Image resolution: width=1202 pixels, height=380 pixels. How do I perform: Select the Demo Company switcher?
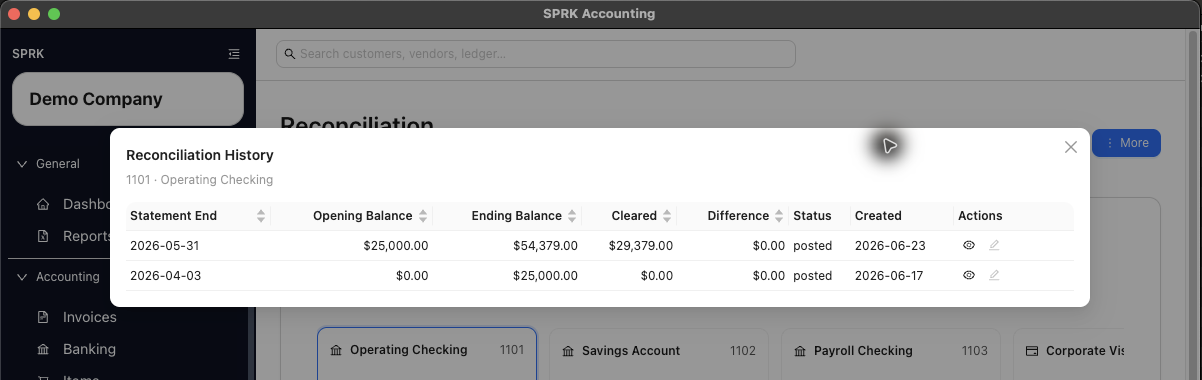click(x=128, y=99)
